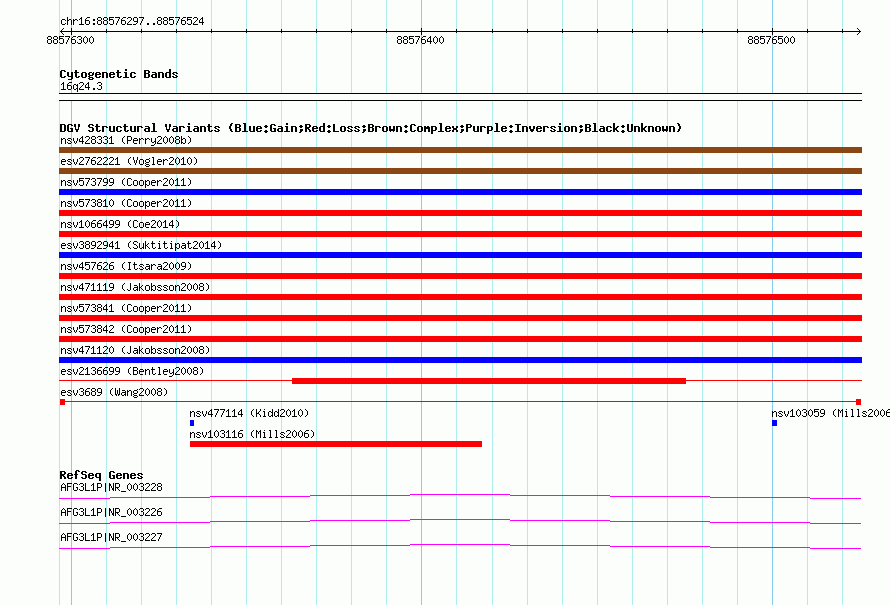The width and height of the screenshot is (890, 605).
Task: Click red bar beneath nsv1066499
Action: point(460,234)
